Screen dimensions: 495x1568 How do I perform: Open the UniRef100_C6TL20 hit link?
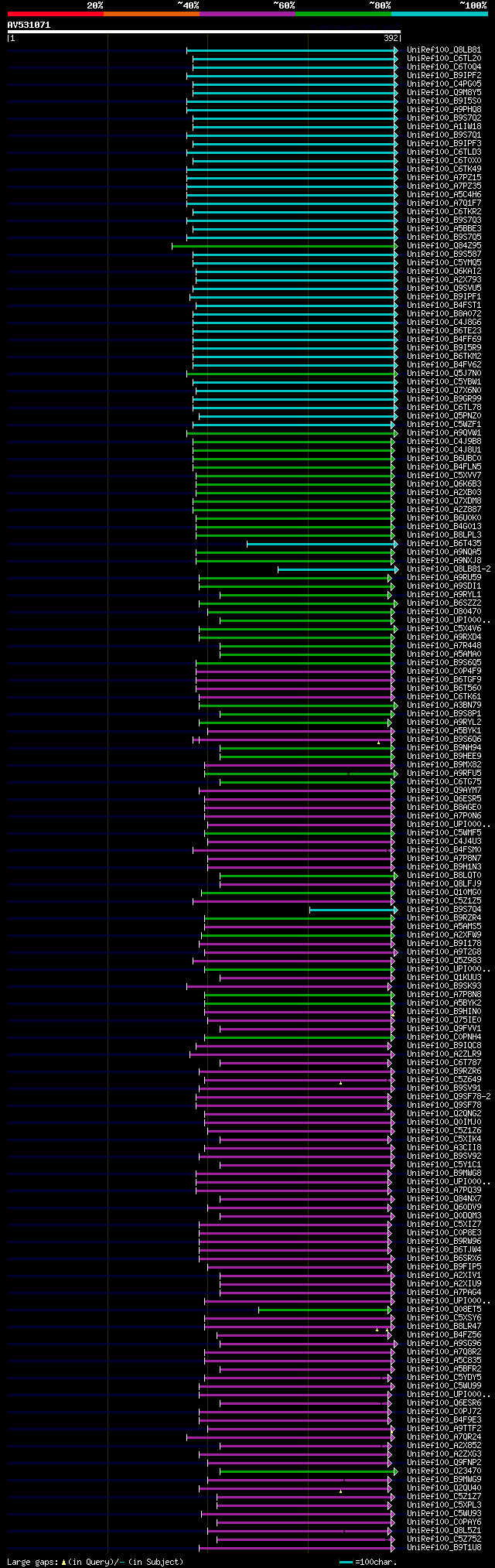tap(444, 59)
